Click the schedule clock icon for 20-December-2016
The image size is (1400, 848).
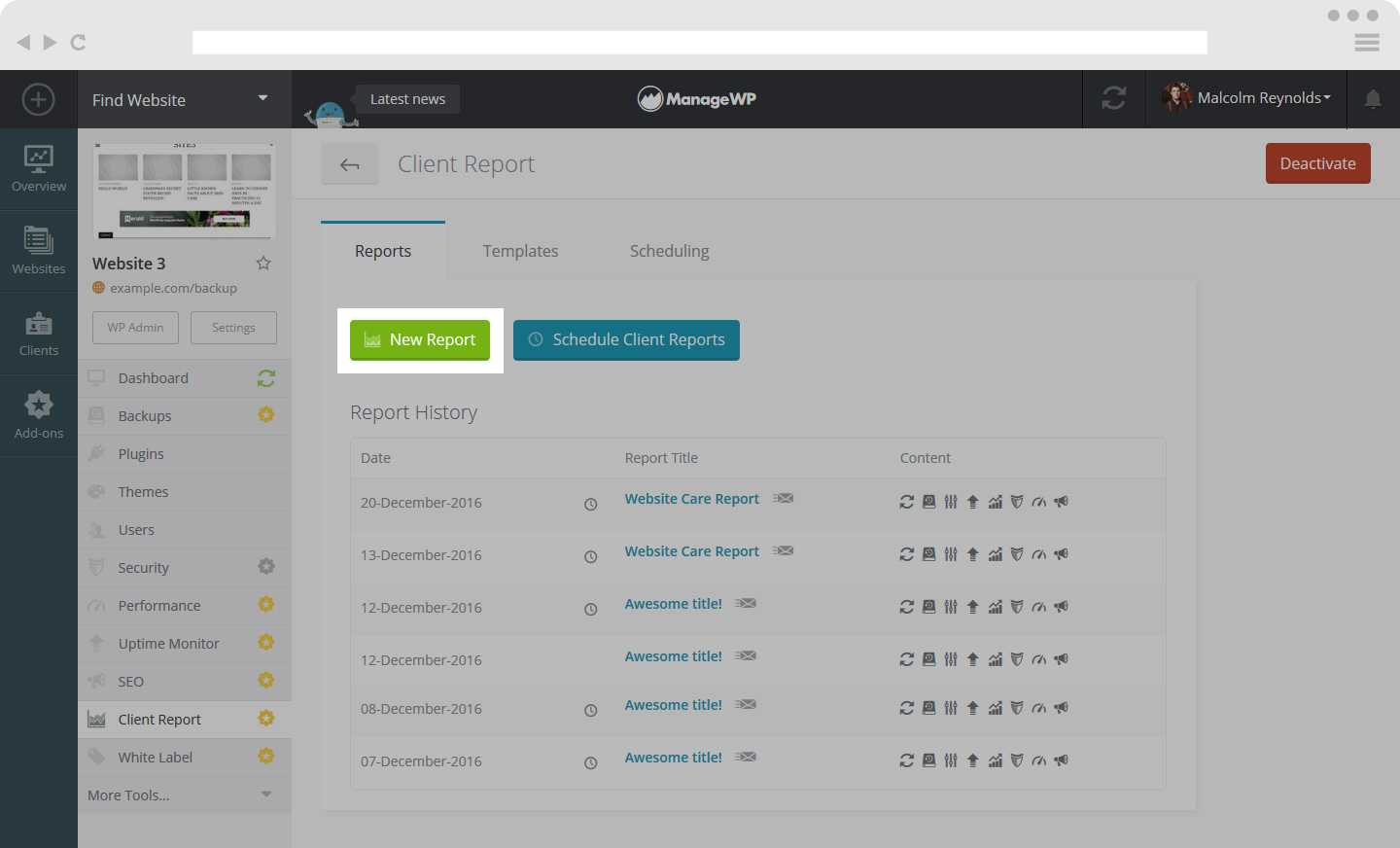coord(590,504)
